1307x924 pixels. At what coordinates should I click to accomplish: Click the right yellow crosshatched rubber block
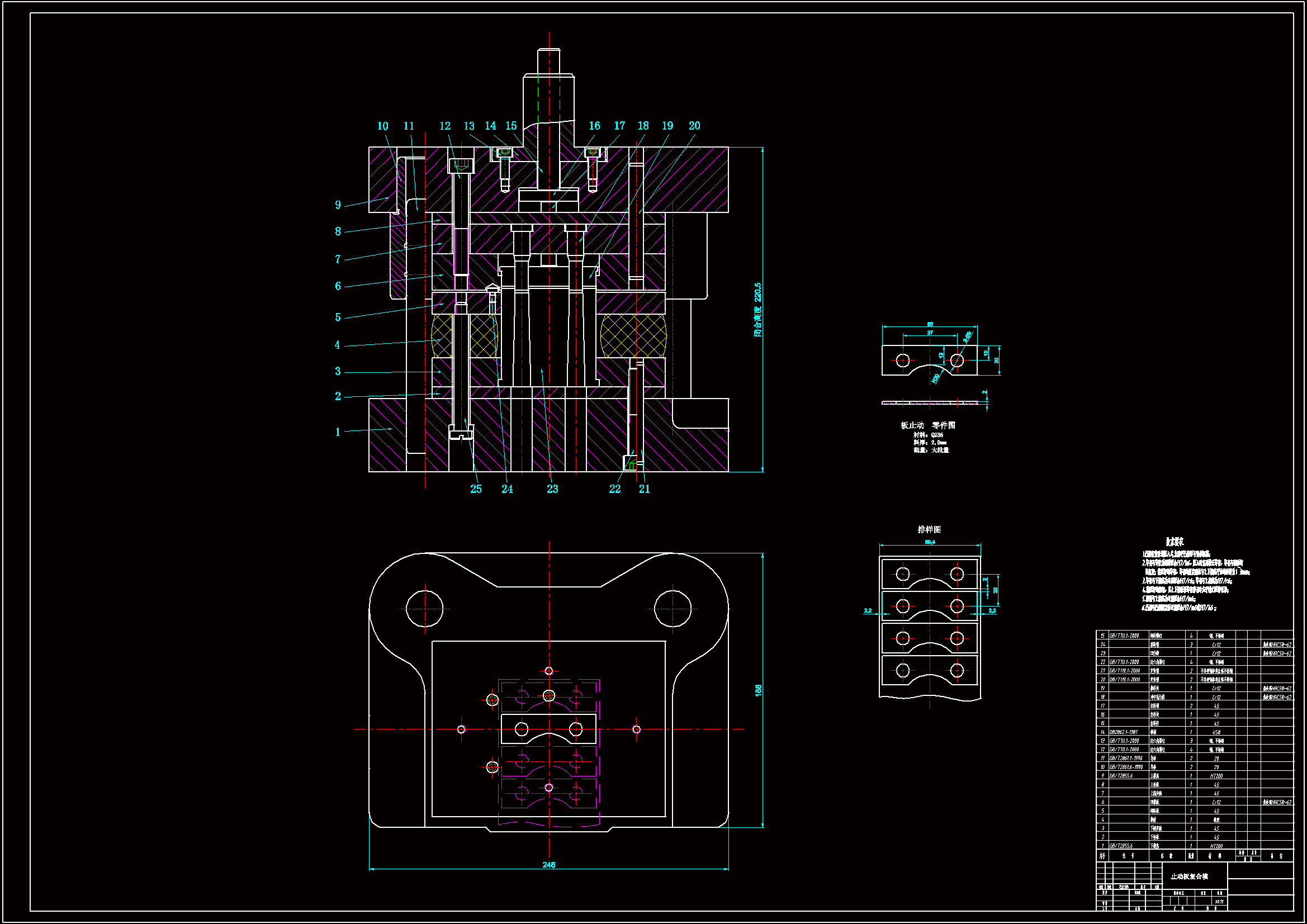tap(633, 336)
